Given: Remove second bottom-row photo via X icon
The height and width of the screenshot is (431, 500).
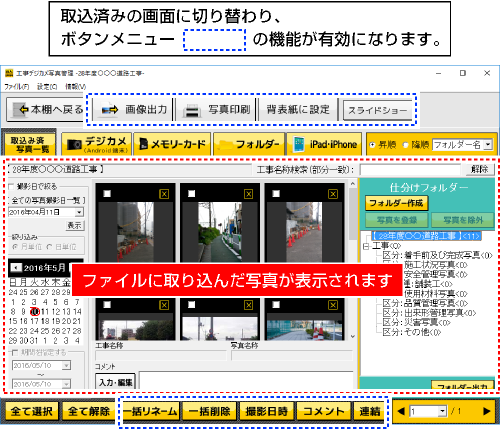Looking at the screenshot, I should (248, 305).
